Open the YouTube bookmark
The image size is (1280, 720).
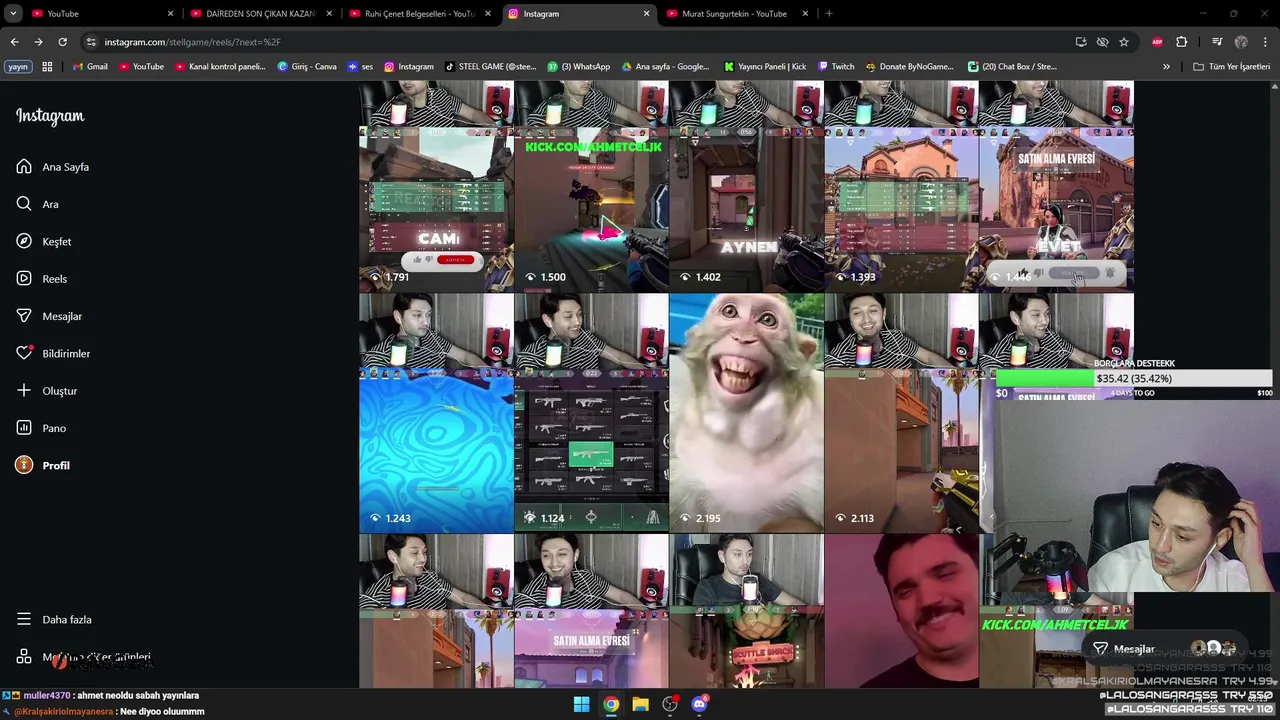[x=141, y=67]
